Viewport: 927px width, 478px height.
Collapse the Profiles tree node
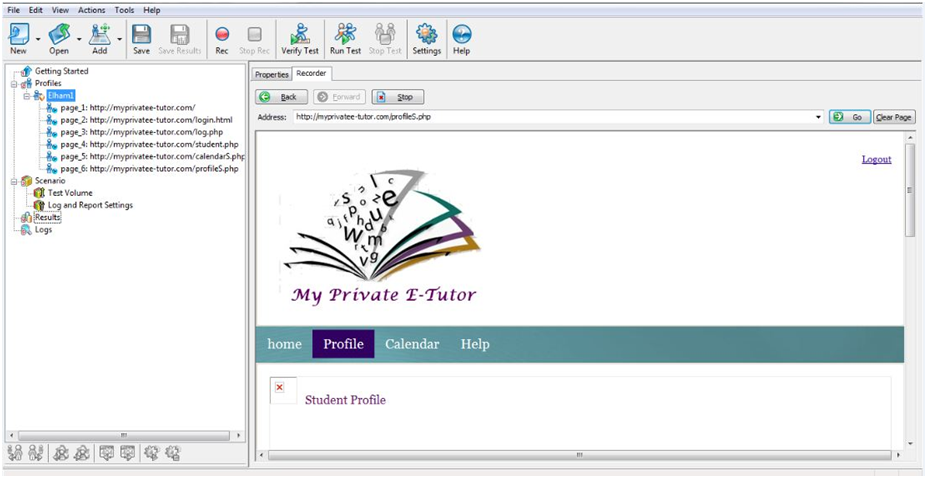pos(14,84)
